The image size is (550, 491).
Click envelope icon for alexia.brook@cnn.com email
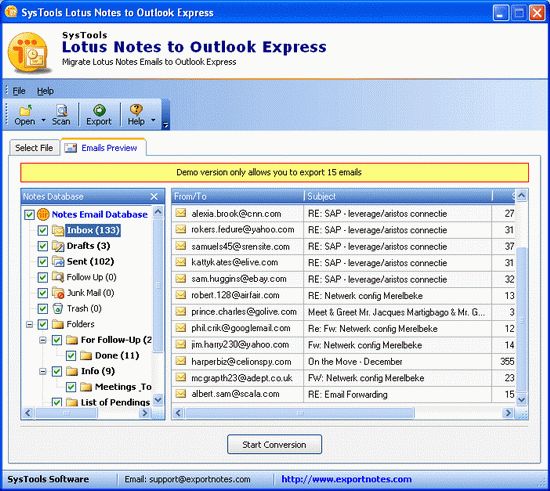point(181,213)
